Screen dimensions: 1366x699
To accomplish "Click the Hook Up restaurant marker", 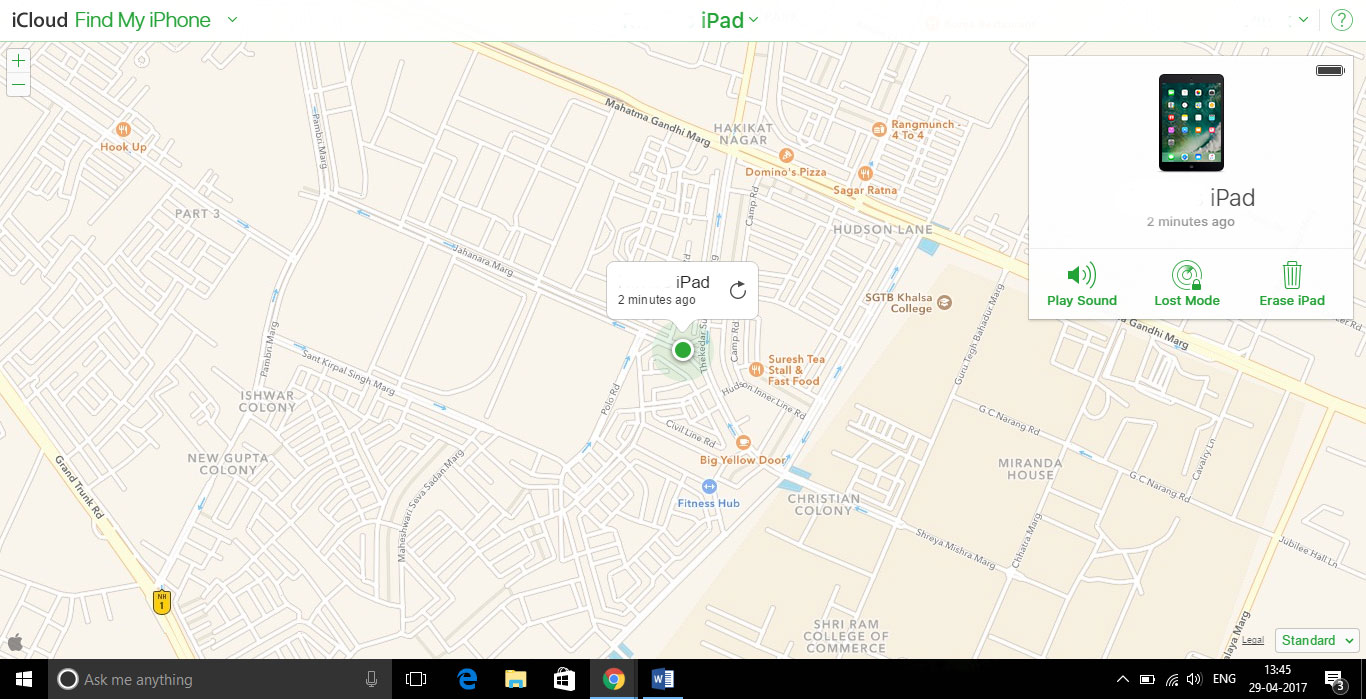I will pos(123,130).
